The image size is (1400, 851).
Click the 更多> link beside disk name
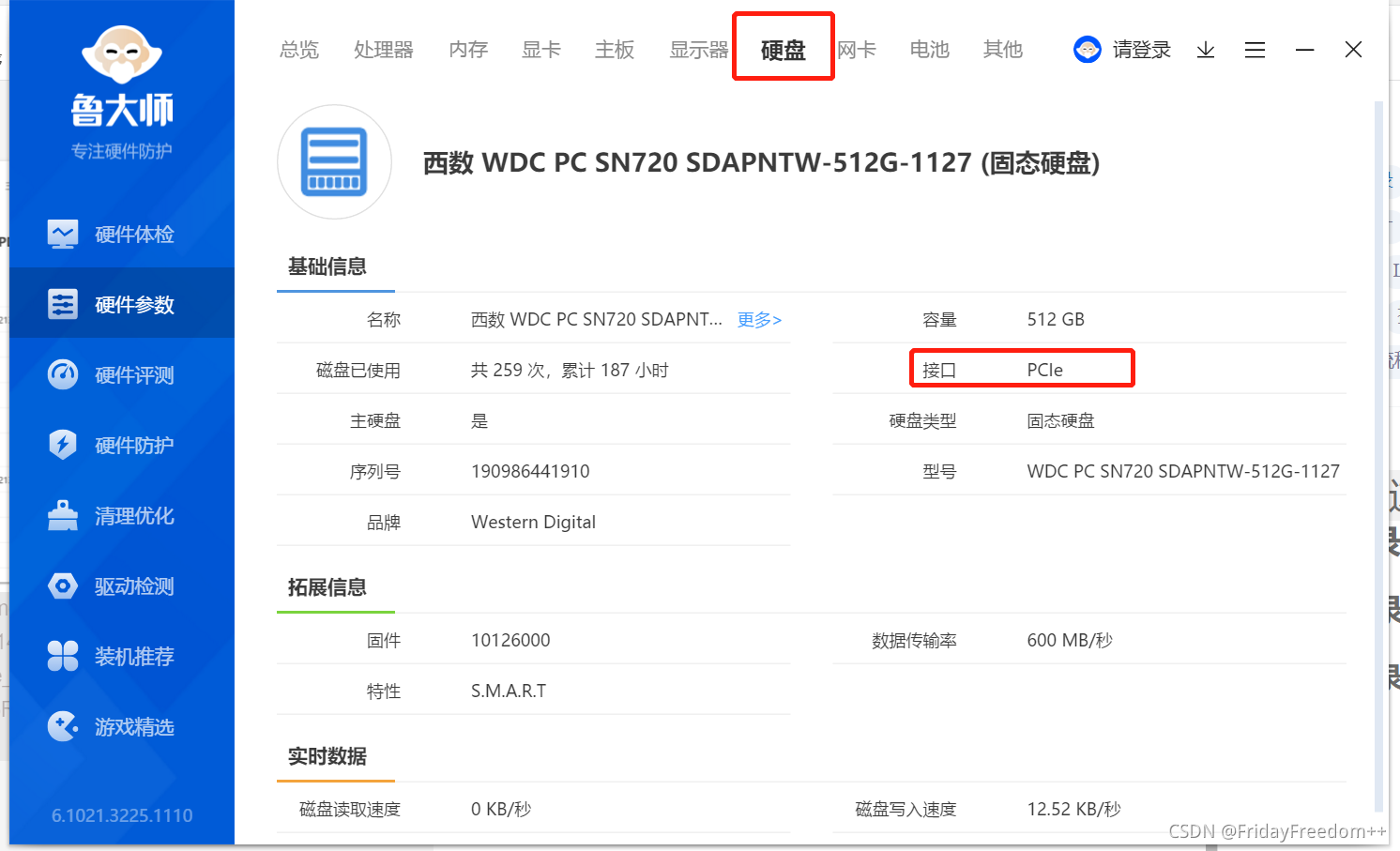click(x=759, y=319)
